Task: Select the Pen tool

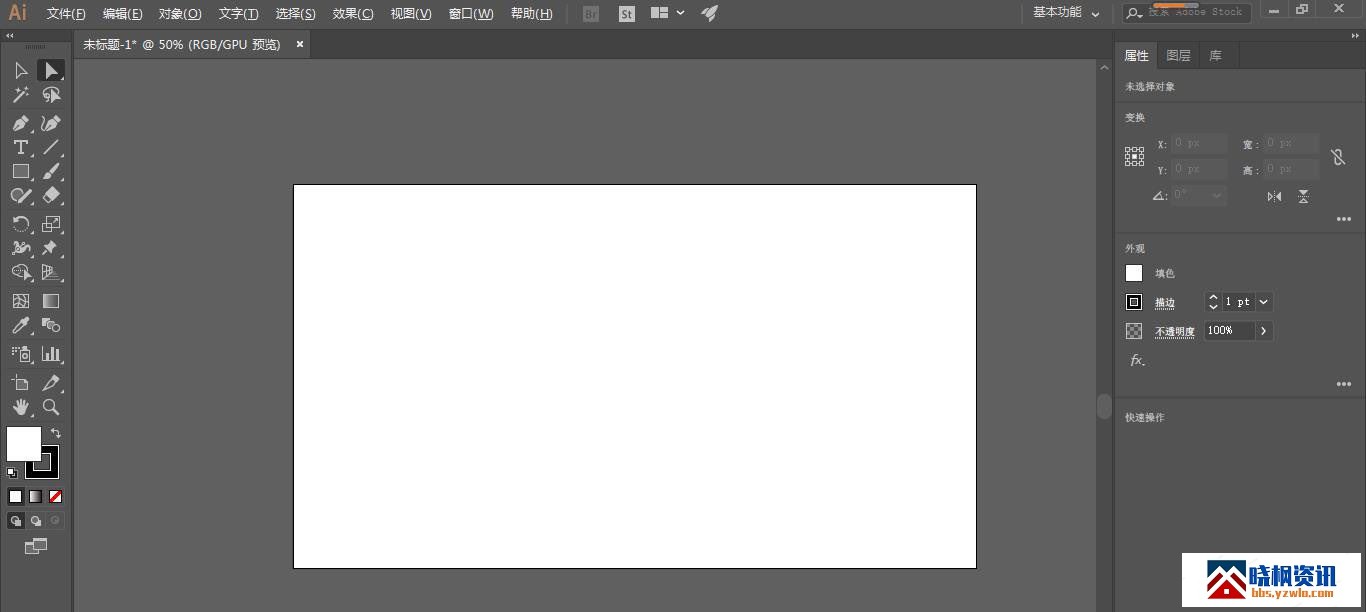Action: pyautogui.click(x=20, y=123)
